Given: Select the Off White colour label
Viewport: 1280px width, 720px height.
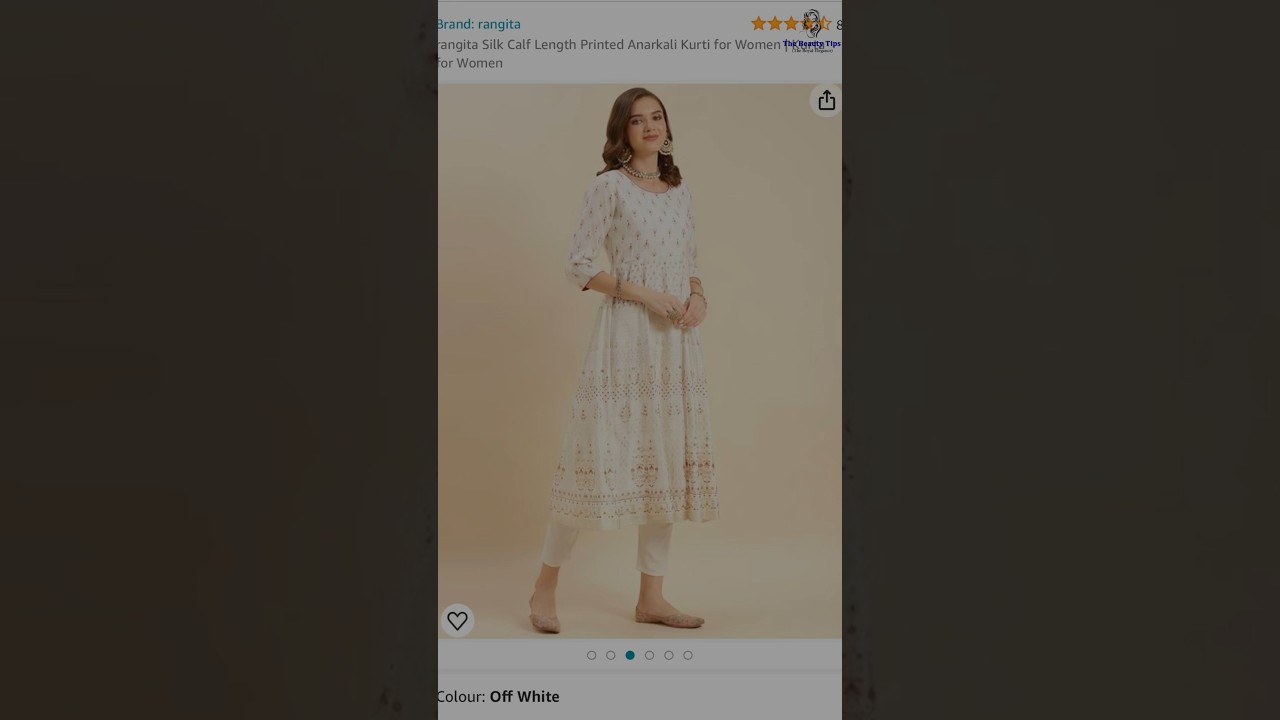Looking at the screenshot, I should tap(525, 696).
